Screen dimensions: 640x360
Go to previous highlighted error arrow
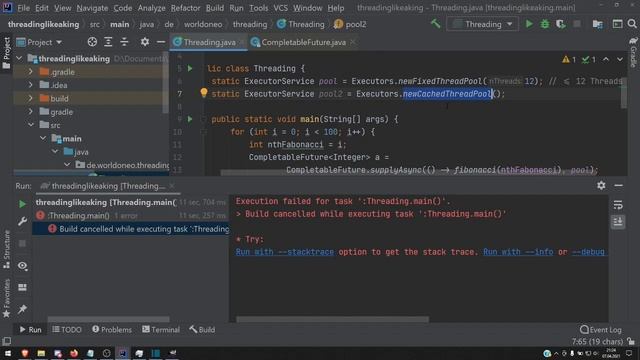(606, 60)
